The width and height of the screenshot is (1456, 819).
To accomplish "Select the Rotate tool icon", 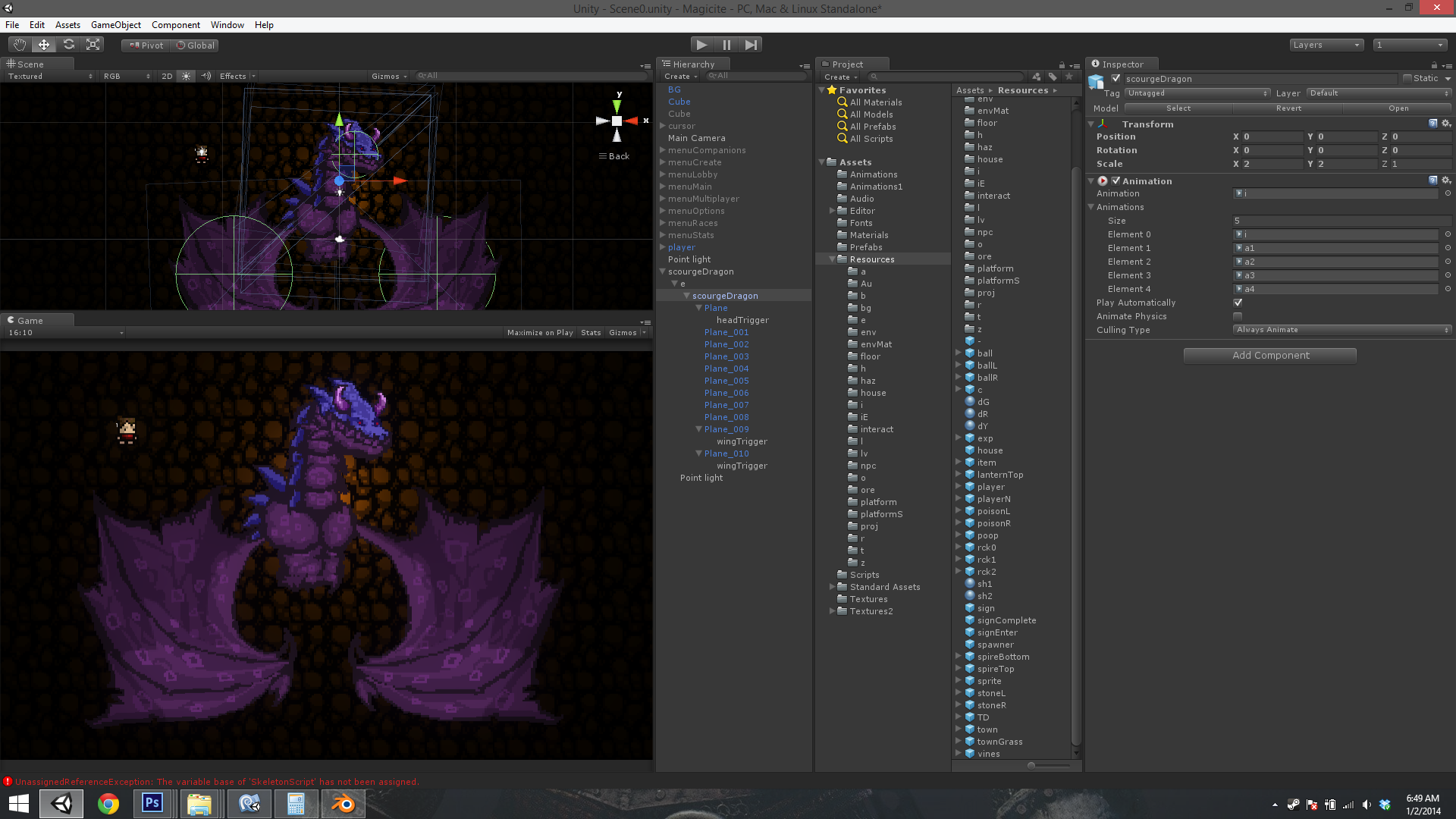I will [68, 45].
